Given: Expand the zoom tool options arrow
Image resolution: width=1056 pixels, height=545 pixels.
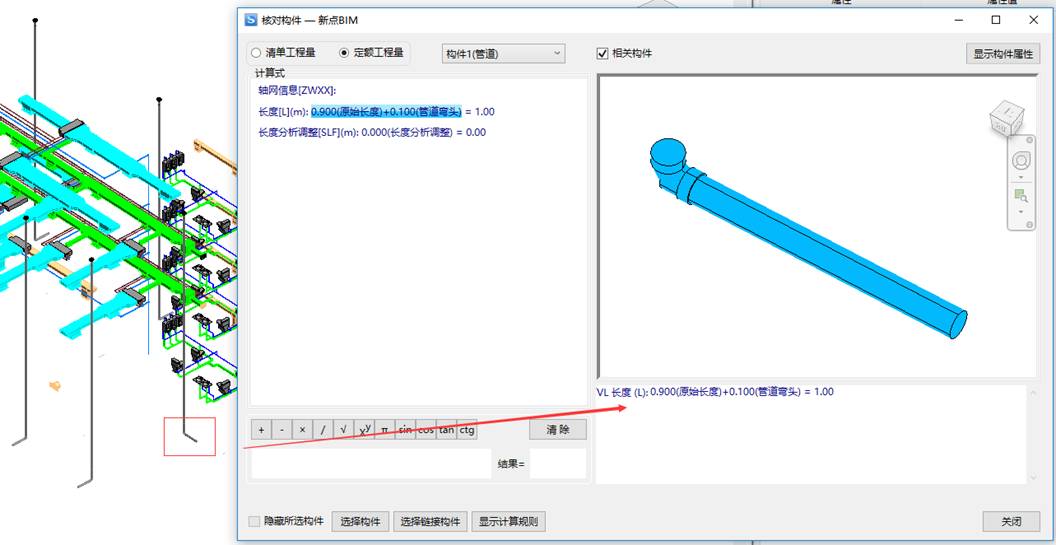Looking at the screenshot, I should 1021,211.
